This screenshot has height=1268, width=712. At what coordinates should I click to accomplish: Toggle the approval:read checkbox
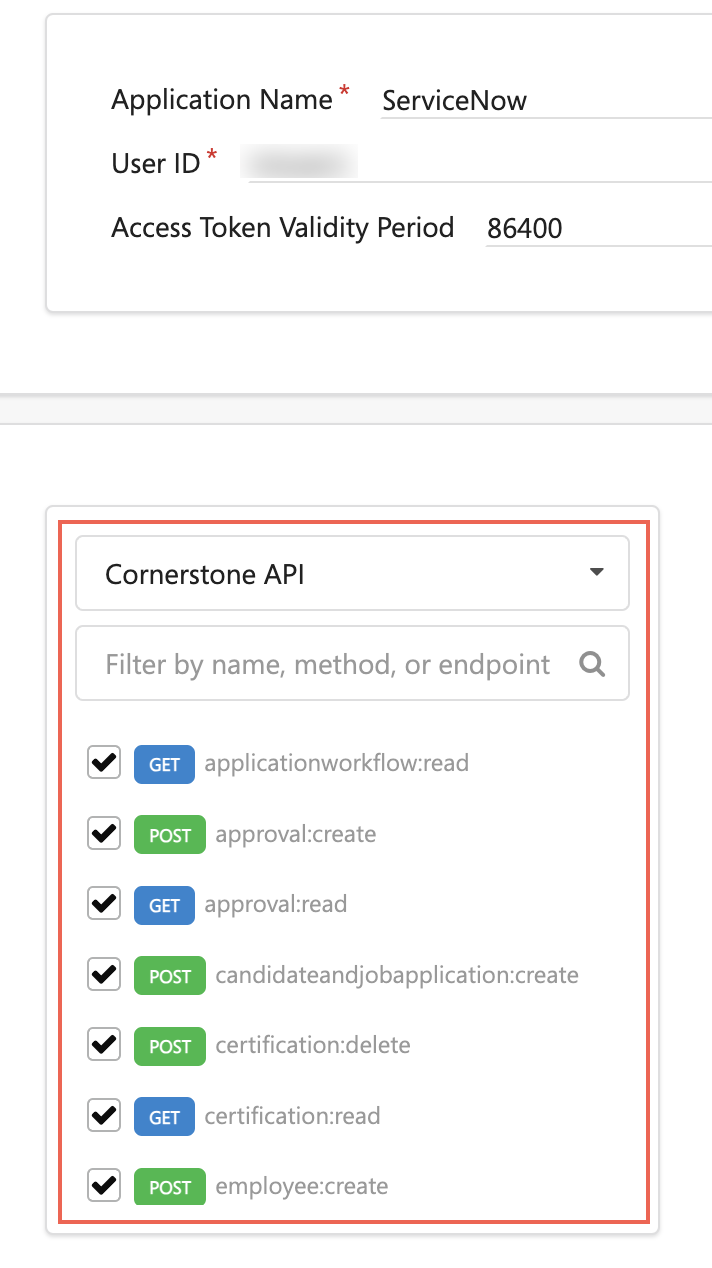[x=104, y=904]
